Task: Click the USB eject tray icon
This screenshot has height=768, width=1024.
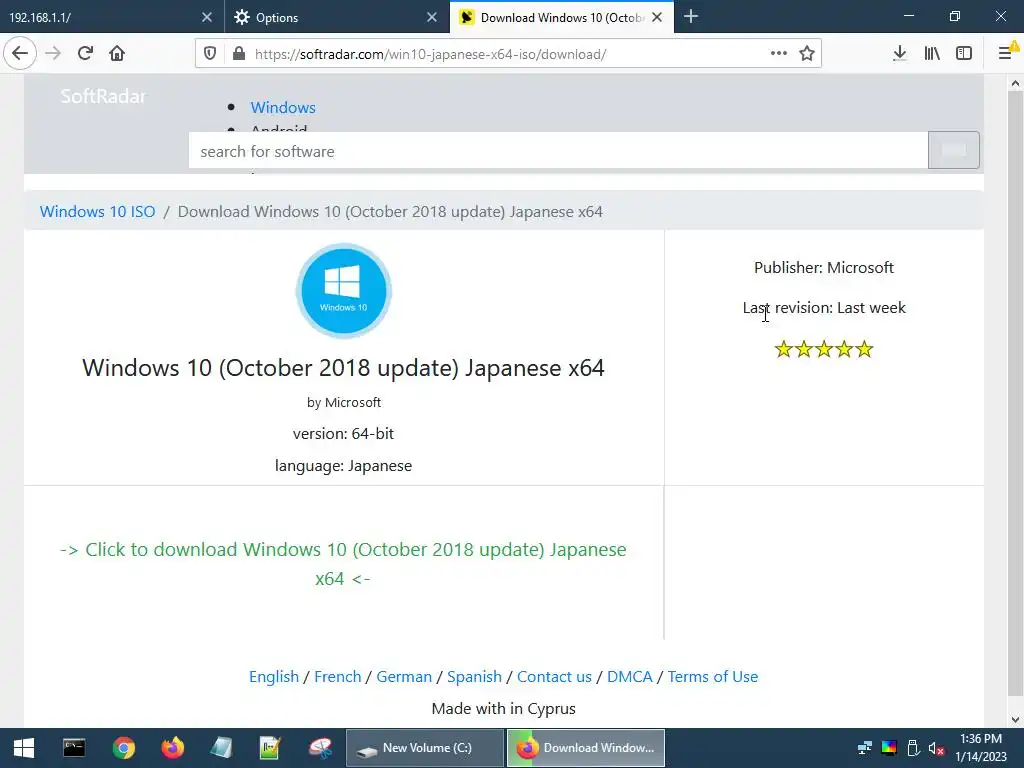Action: click(913, 748)
